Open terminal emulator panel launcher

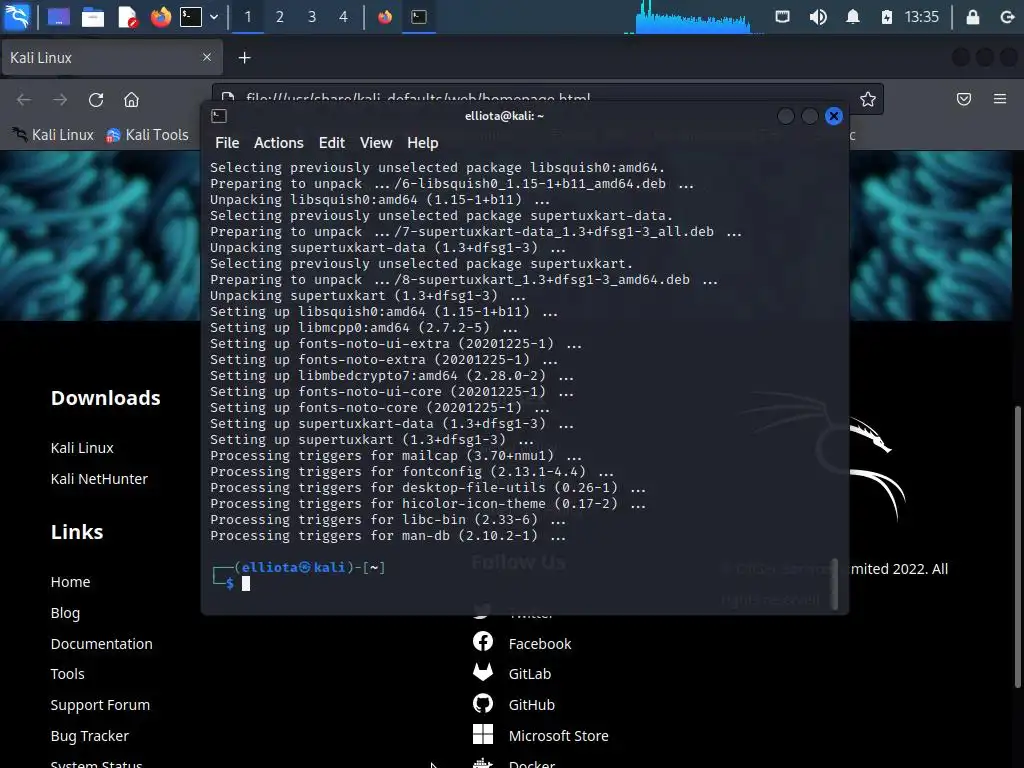191,16
